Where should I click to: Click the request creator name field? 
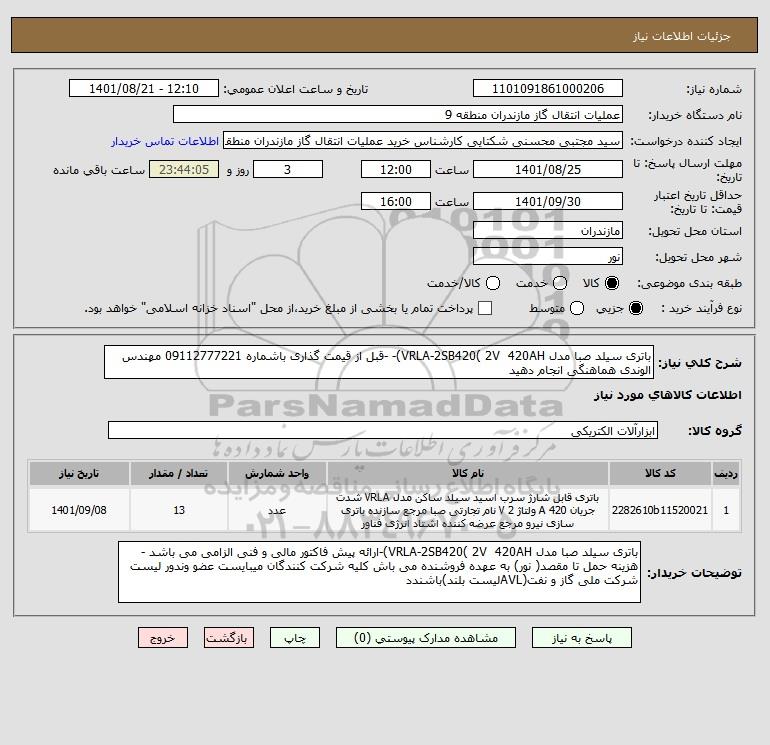click(x=423, y=141)
